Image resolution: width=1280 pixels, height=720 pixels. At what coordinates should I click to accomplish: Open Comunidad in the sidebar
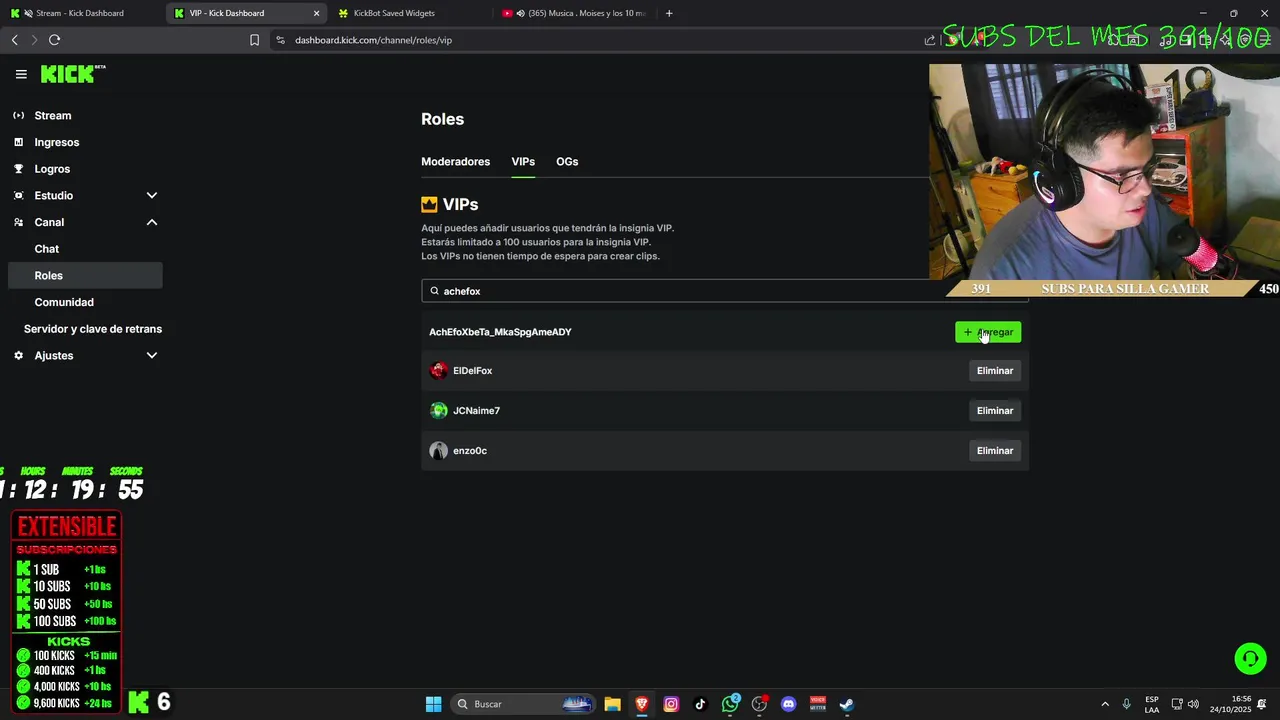click(64, 302)
